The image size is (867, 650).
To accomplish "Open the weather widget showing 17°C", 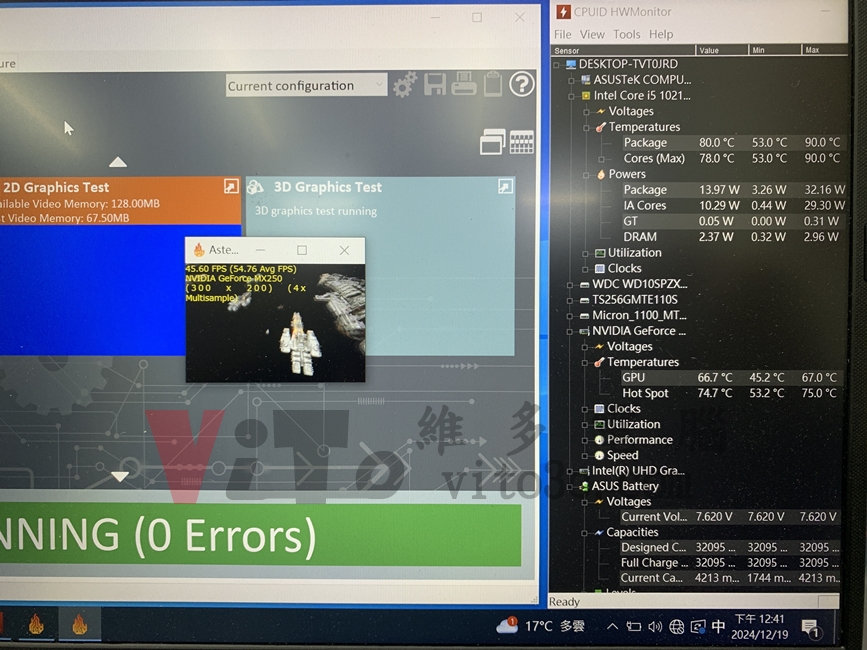I will click(x=540, y=626).
